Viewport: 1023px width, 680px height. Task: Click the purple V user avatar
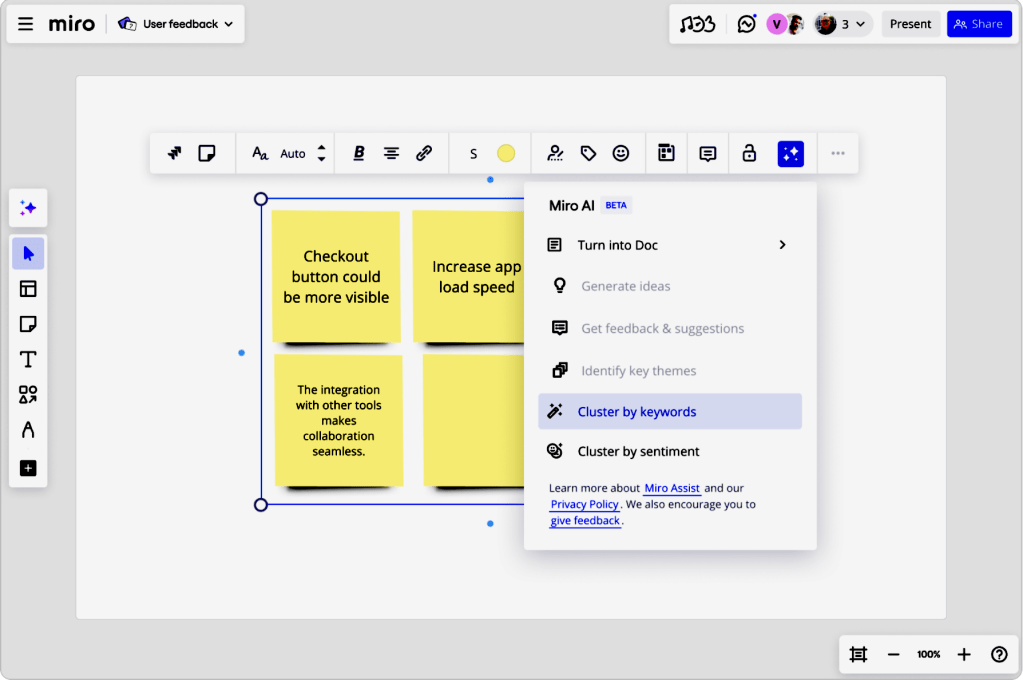(x=776, y=24)
